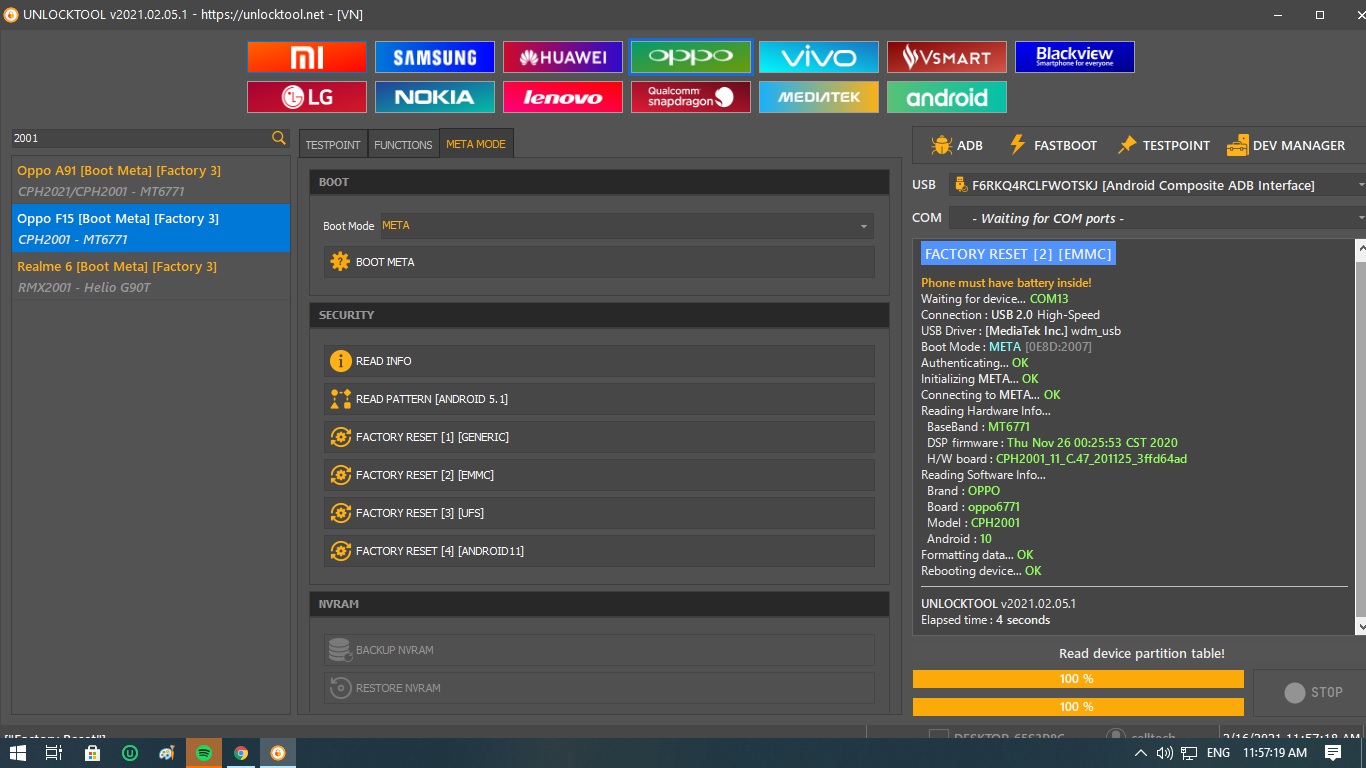Select the Vsmart brand tile
Viewport: 1366px width, 768px height.
(x=947, y=57)
